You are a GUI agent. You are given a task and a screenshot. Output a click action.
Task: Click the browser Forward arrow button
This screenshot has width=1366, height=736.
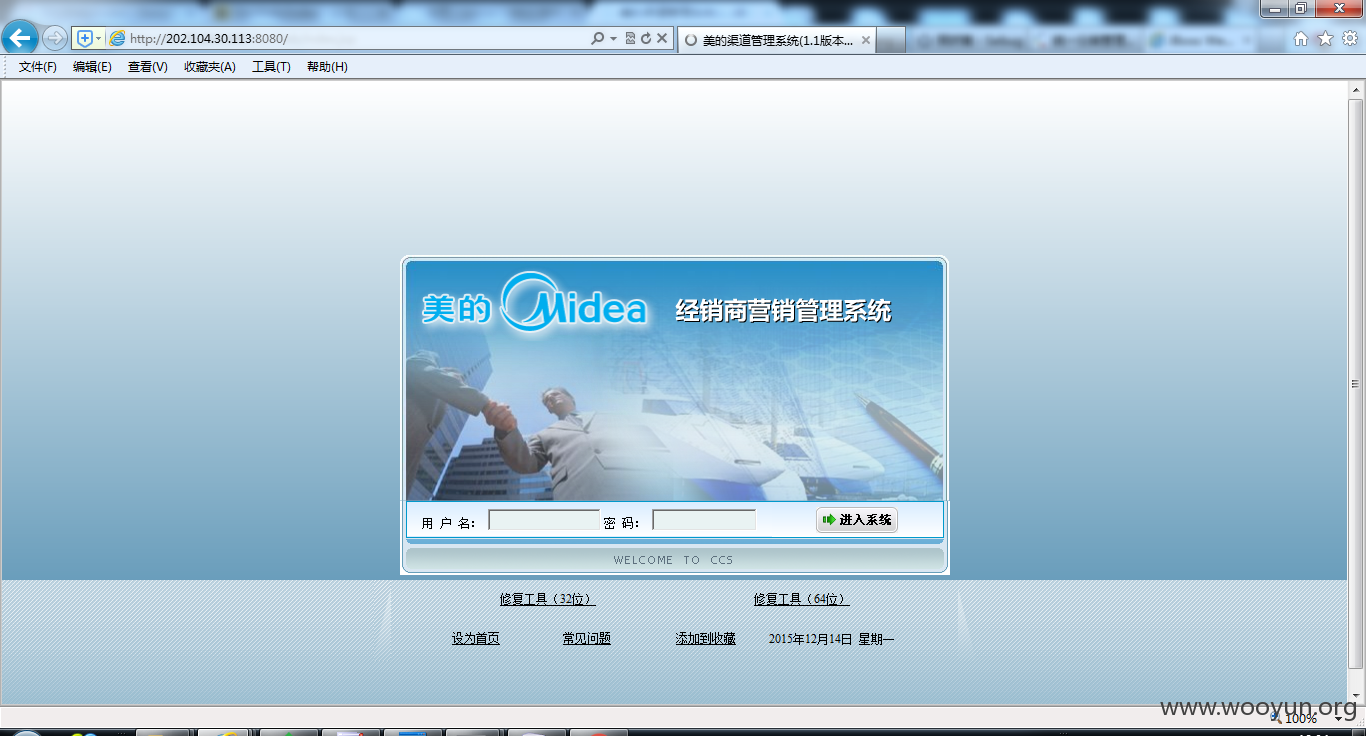55,38
